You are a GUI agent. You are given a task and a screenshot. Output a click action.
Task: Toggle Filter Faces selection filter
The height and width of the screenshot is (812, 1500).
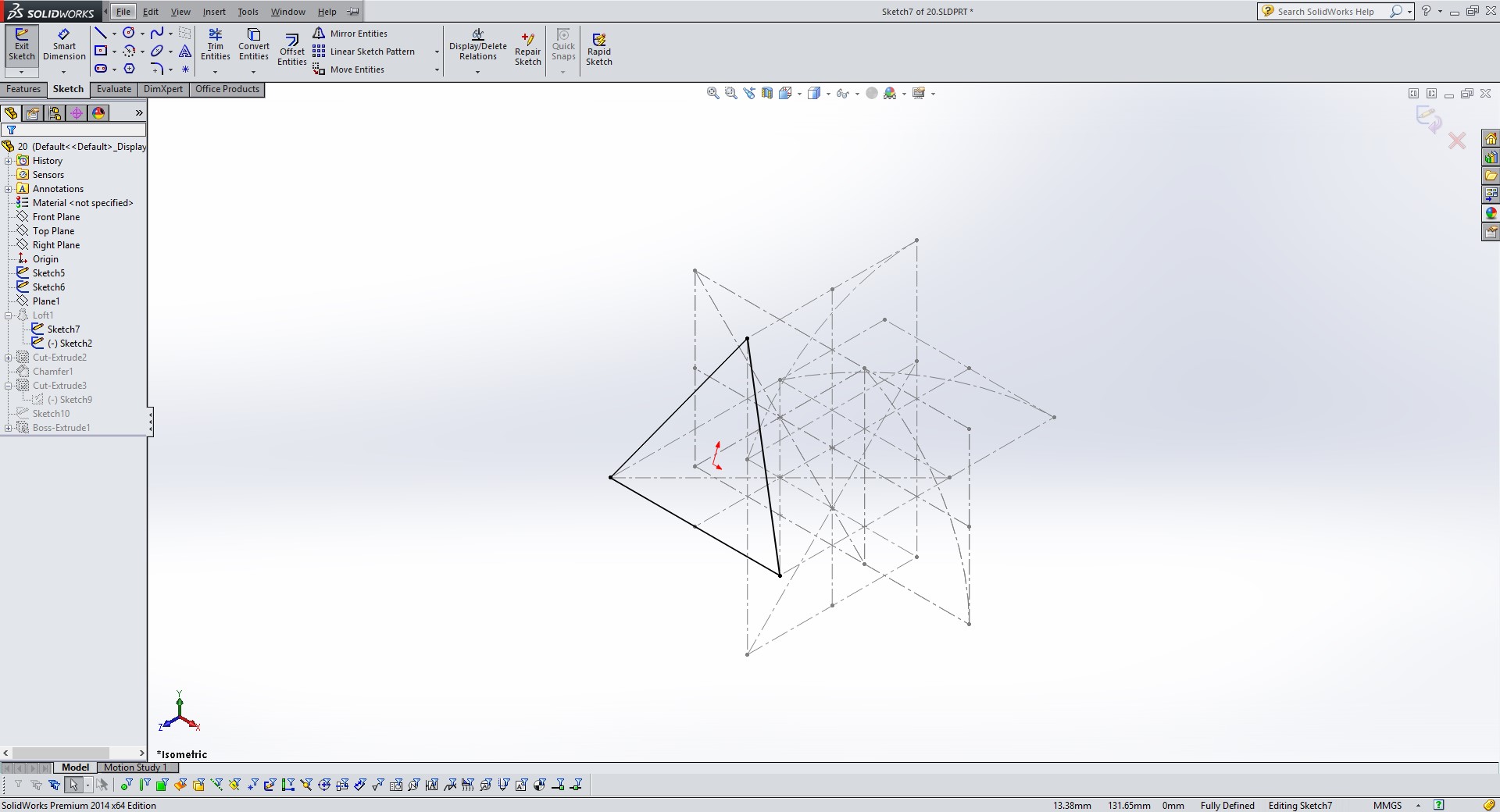click(162, 785)
